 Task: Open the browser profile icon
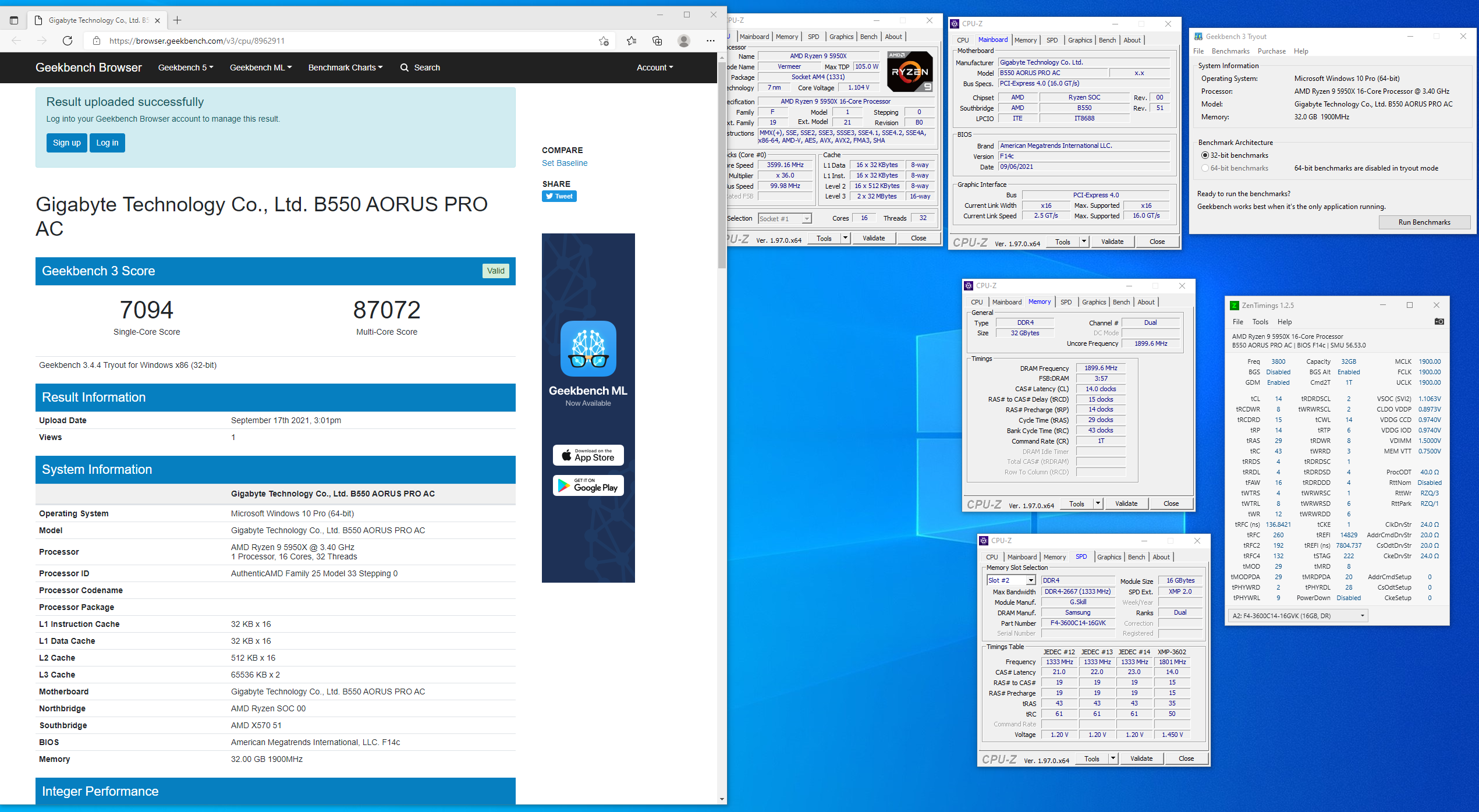pyautogui.click(x=684, y=41)
